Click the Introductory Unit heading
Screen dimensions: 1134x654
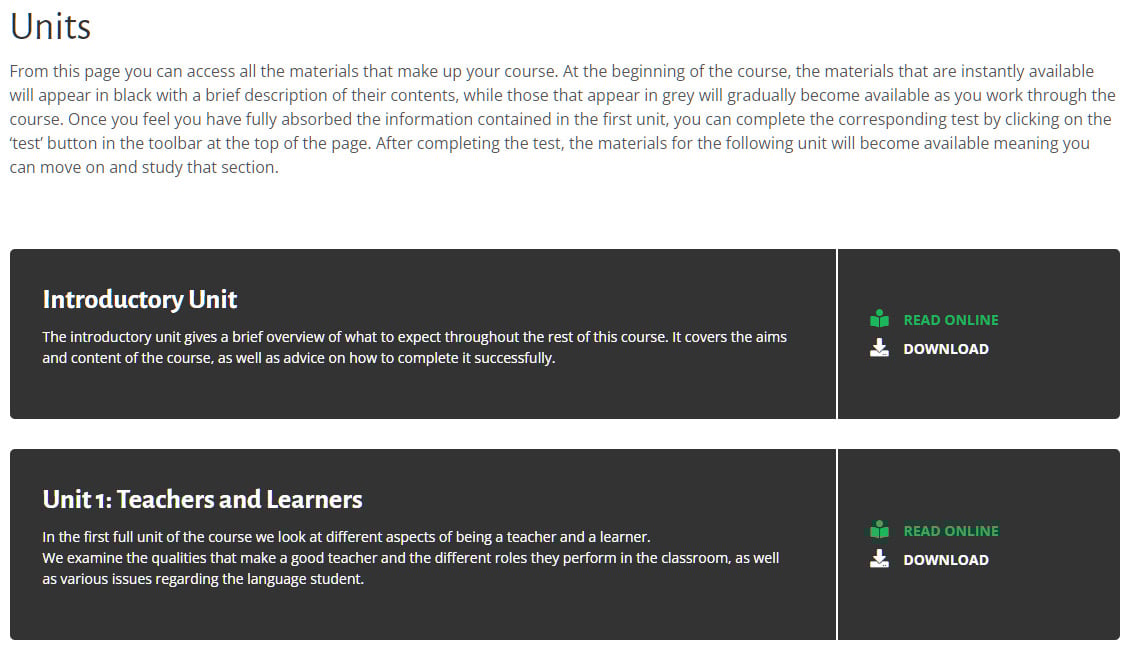click(140, 300)
